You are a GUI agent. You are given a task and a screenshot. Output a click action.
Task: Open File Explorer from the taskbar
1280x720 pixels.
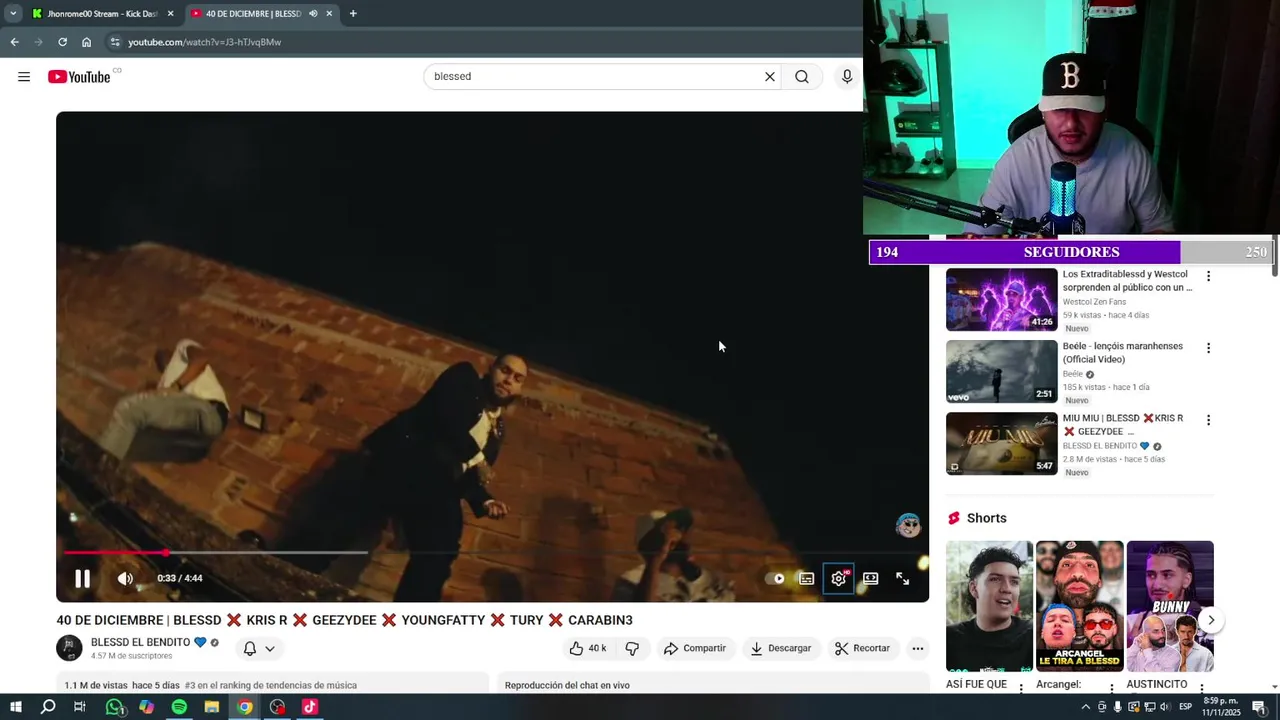pos(212,707)
